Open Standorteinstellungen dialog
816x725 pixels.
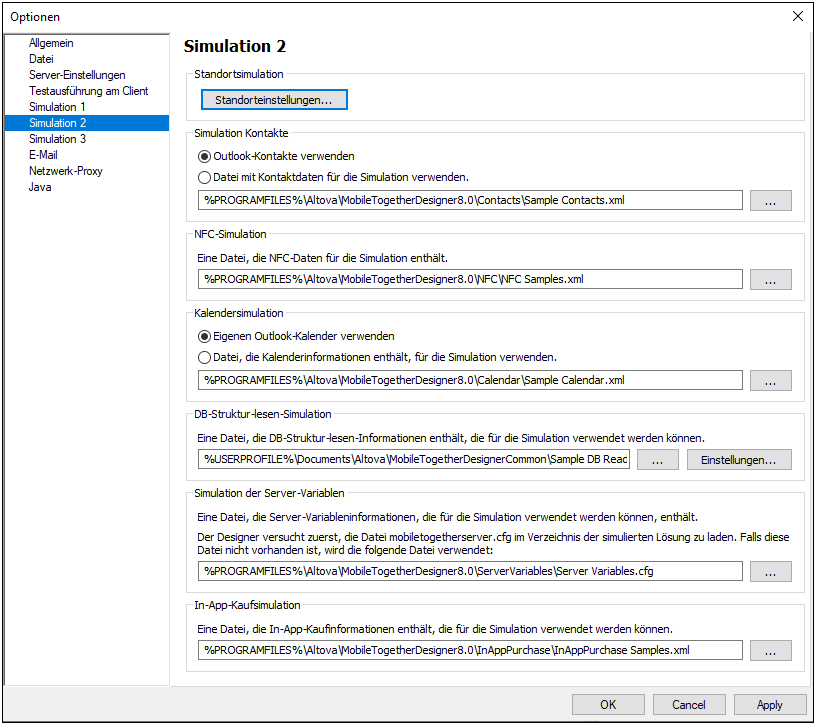[x=274, y=99]
